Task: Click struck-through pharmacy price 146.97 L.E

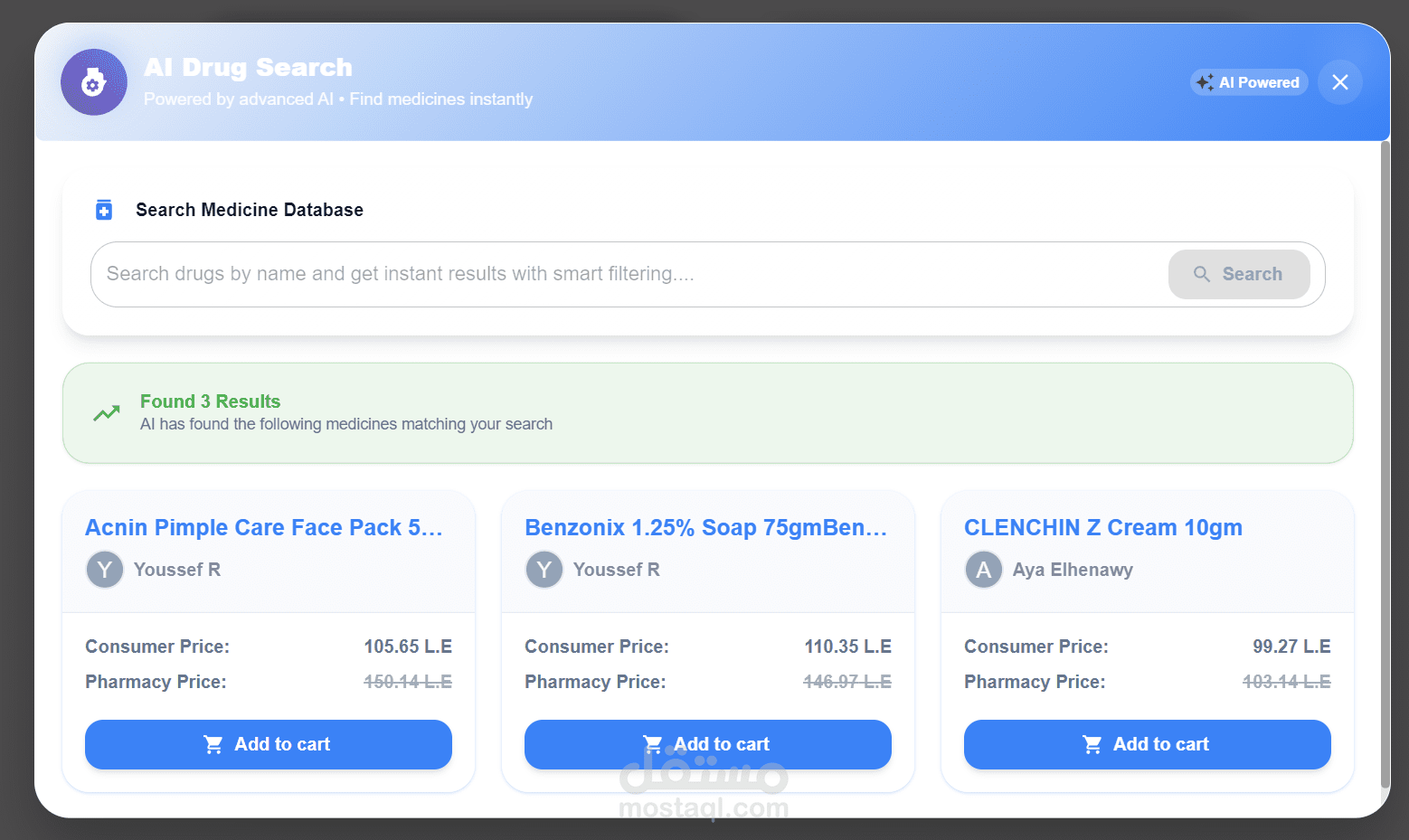Action: pyautogui.click(x=847, y=682)
